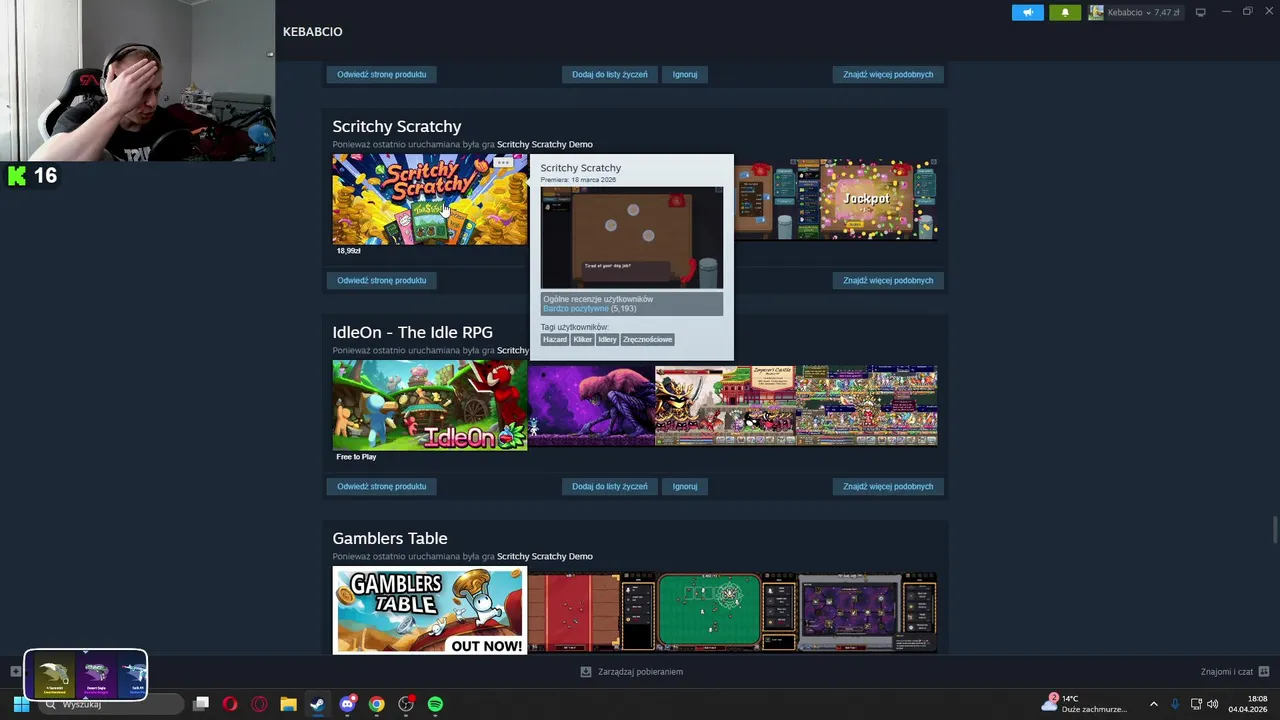Expand the Kebabcio account dropdown

point(1135,12)
